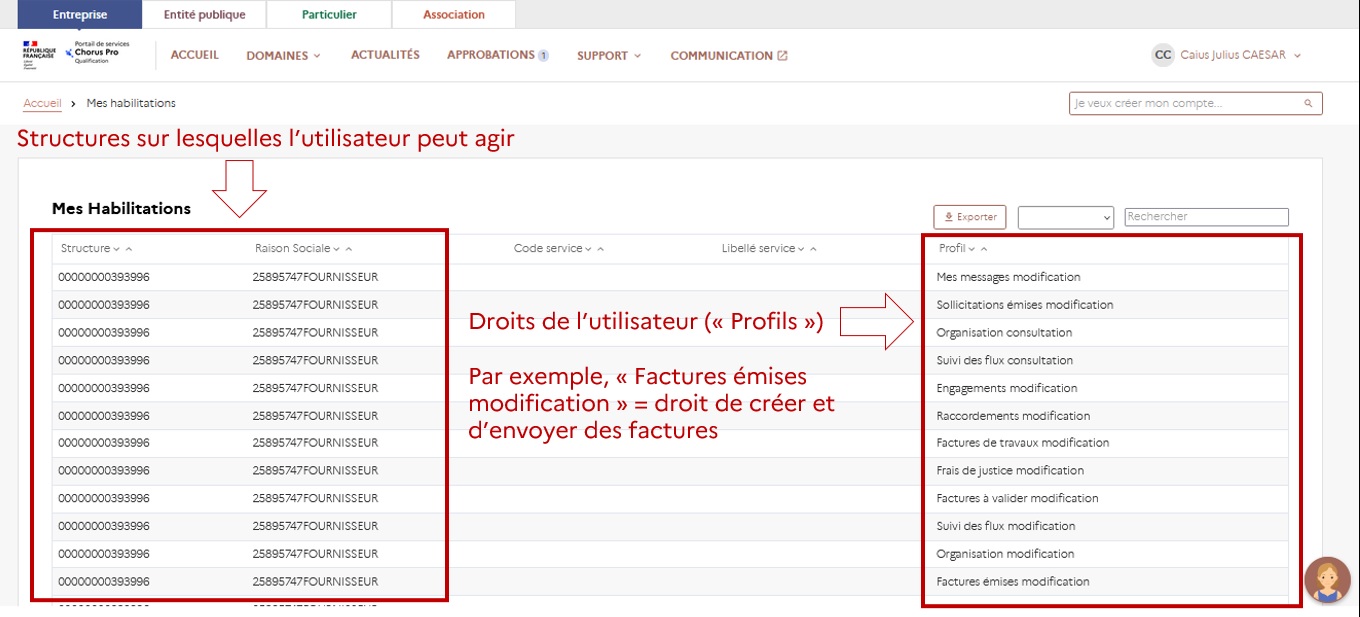Select ACTUALITÉS in the navigation bar
Screen dimensions: 1360x617
pyautogui.click(x=385, y=54)
